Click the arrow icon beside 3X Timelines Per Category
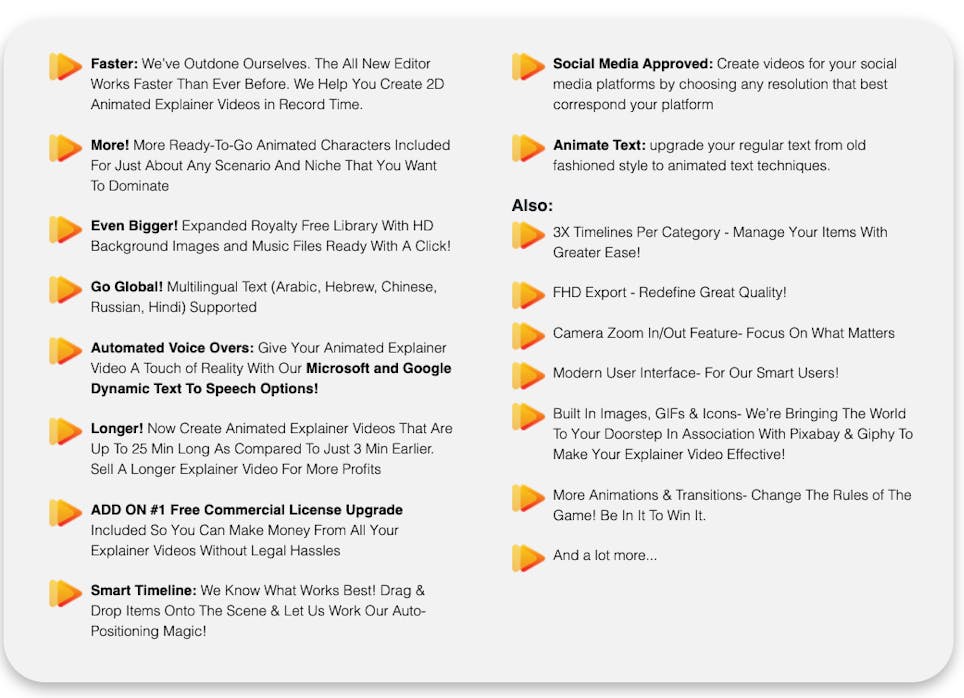The width and height of the screenshot is (964, 698). [x=528, y=235]
